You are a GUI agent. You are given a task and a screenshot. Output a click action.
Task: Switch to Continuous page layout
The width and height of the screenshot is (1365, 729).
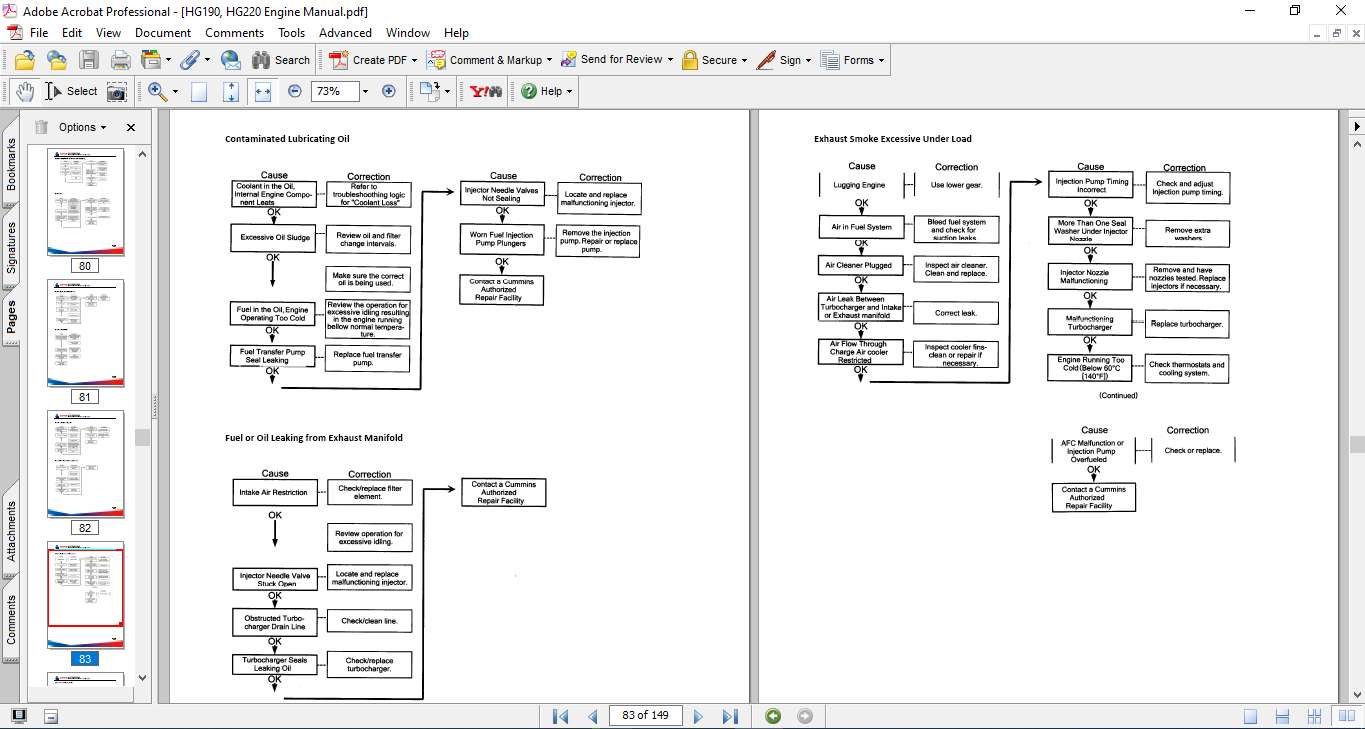1283,716
